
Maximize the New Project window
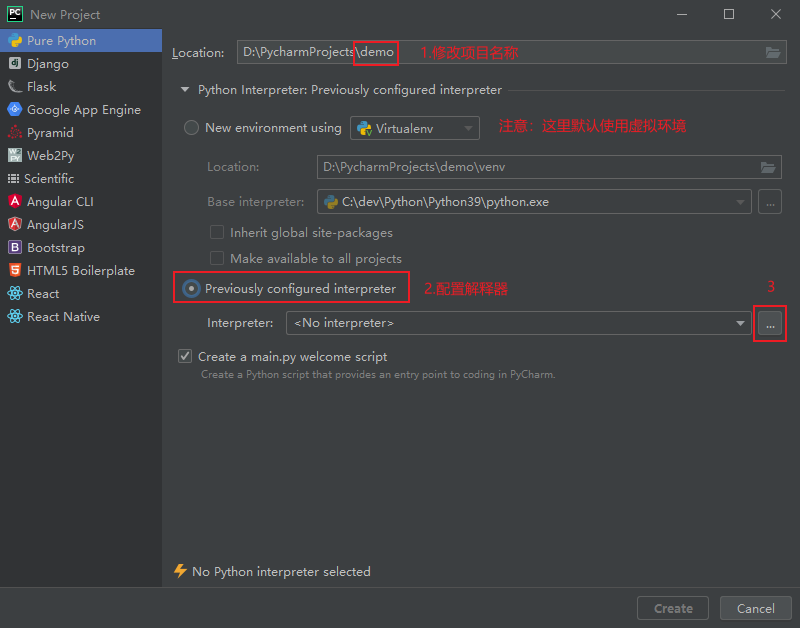coord(729,14)
